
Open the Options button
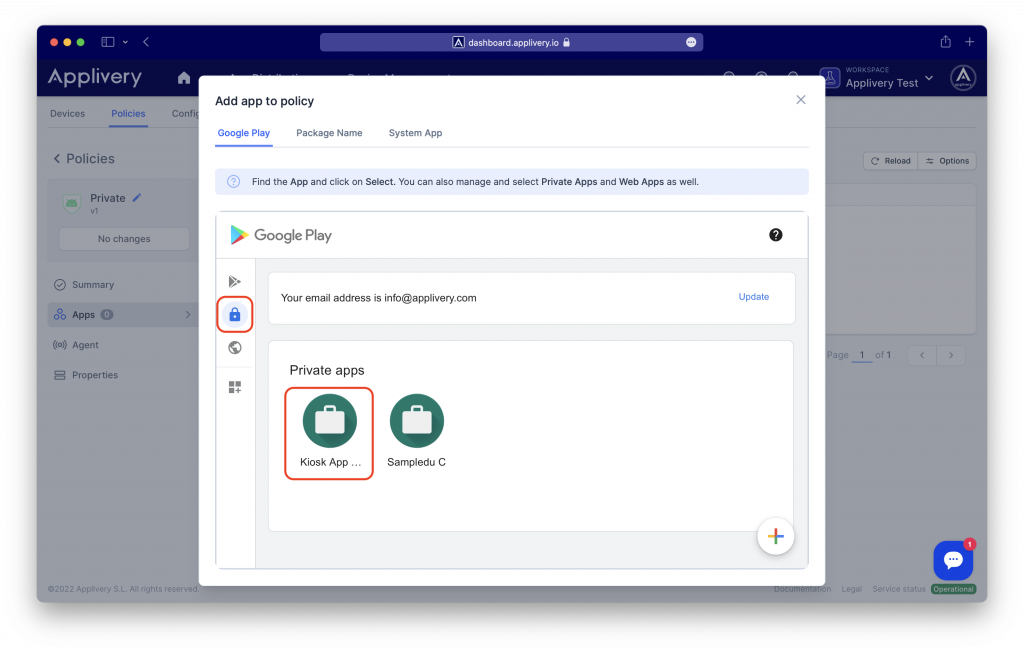947,161
